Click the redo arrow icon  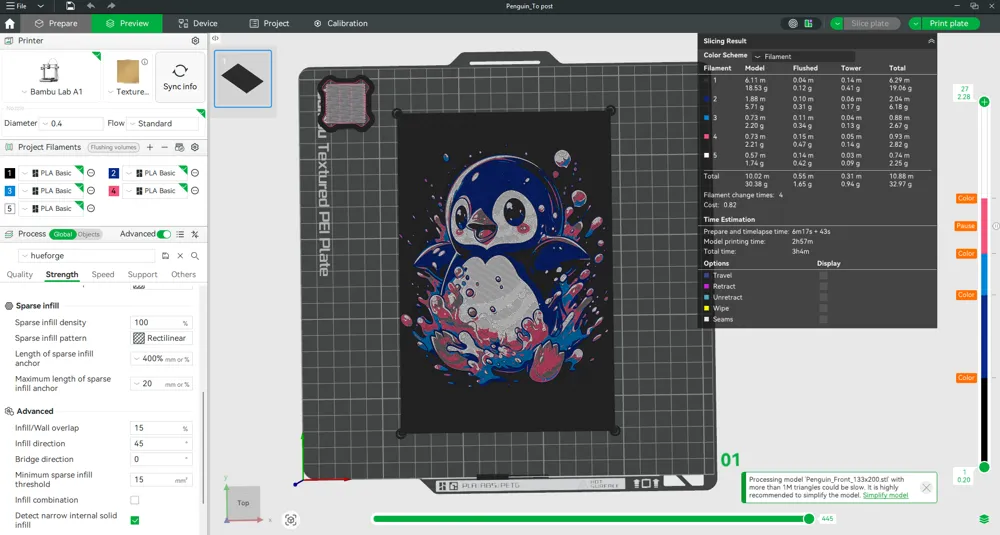point(111,6)
